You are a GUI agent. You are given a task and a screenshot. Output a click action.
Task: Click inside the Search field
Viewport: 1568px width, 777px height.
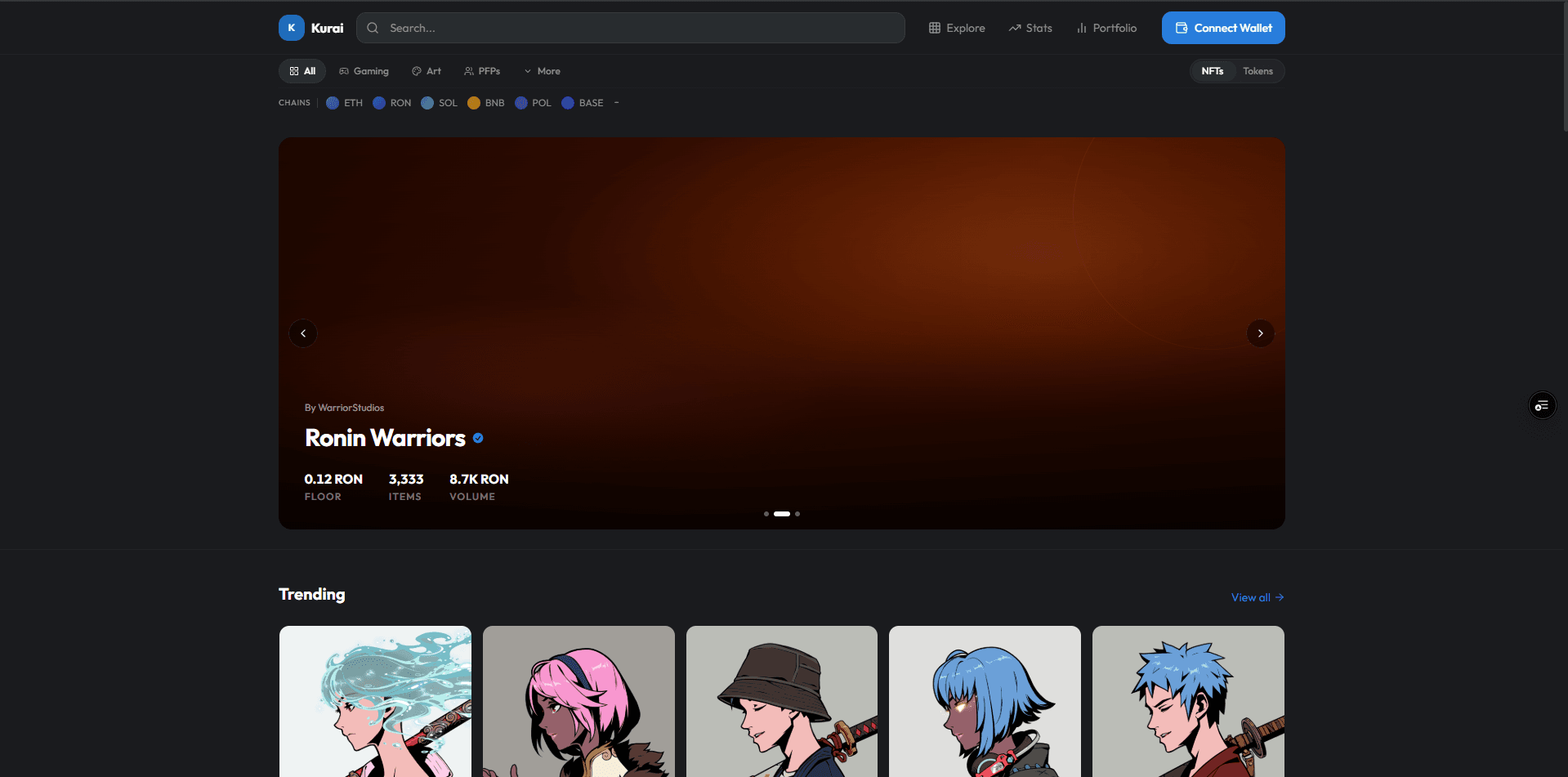tap(631, 27)
